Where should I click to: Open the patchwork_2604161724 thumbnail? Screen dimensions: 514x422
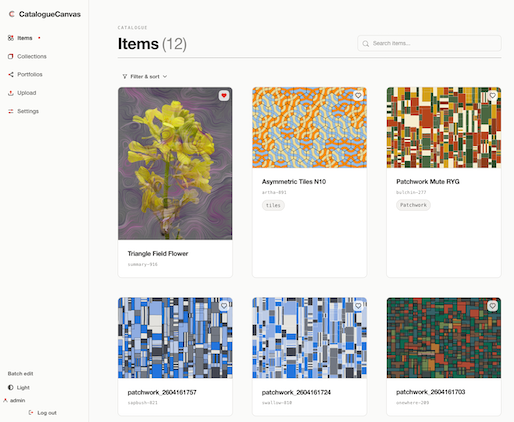point(309,338)
